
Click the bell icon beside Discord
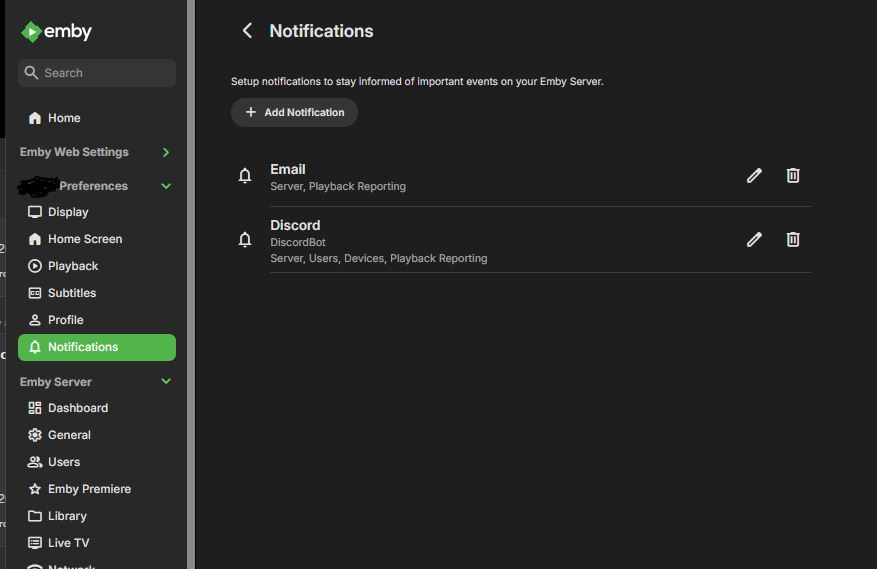[x=245, y=240]
